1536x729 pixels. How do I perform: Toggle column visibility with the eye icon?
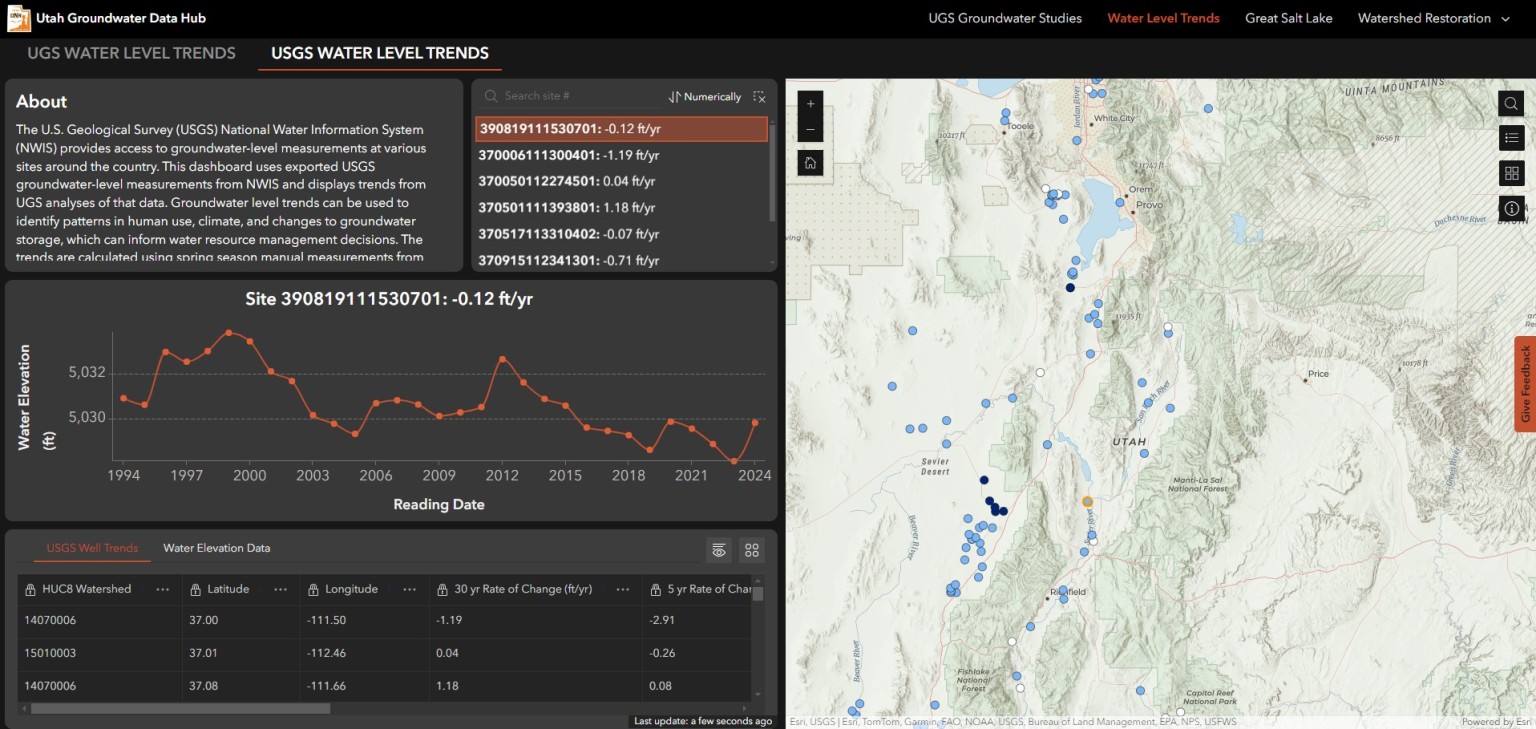pyautogui.click(x=718, y=549)
